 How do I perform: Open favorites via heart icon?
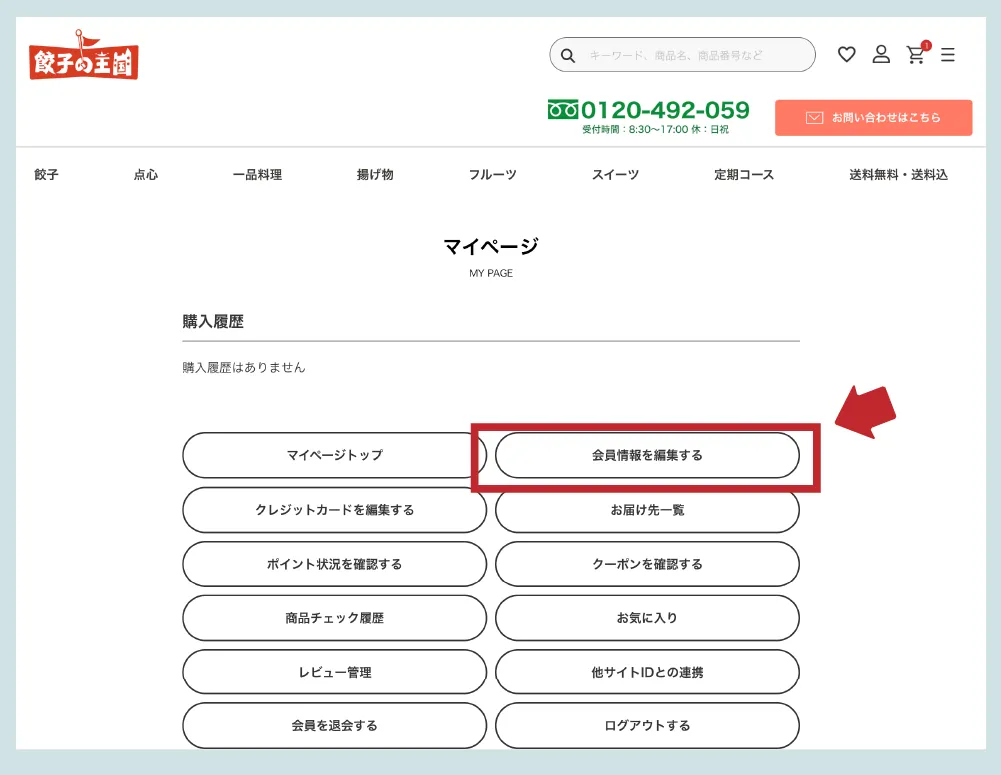(847, 55)
